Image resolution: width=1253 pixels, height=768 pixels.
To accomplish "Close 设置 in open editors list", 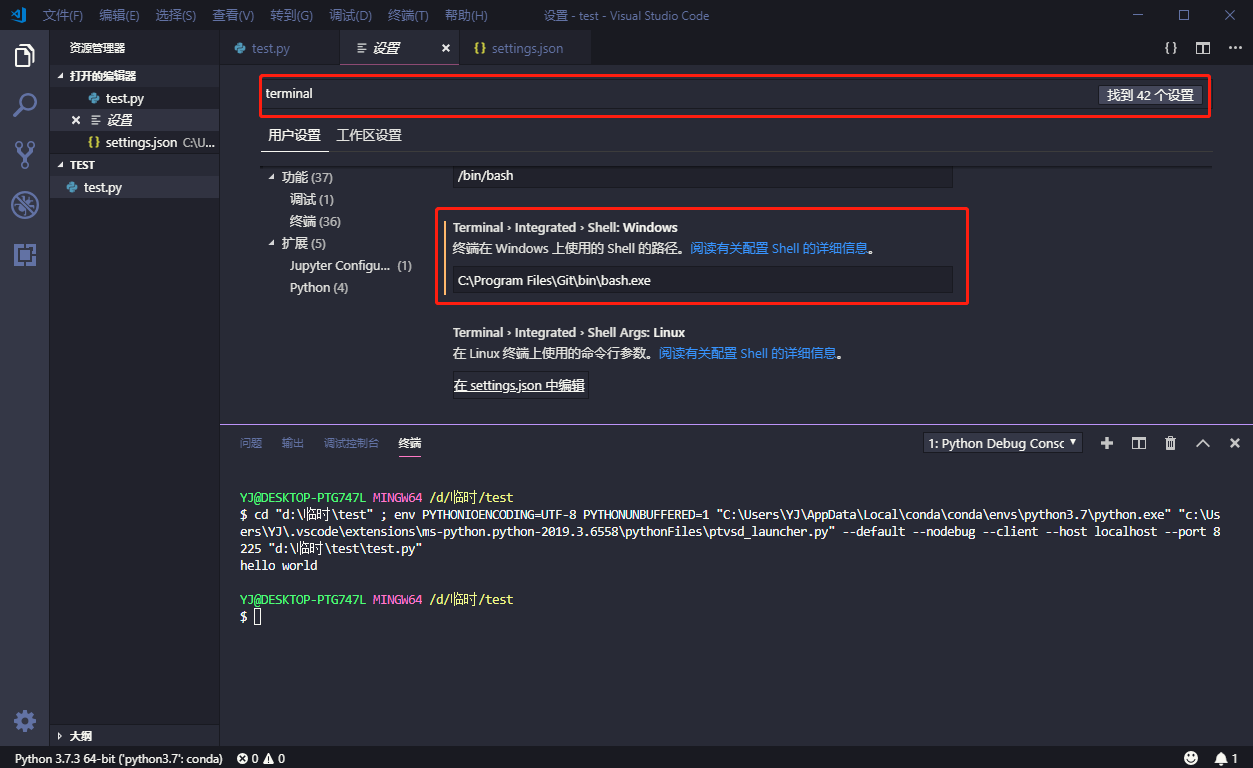I will tap(76, 120).
